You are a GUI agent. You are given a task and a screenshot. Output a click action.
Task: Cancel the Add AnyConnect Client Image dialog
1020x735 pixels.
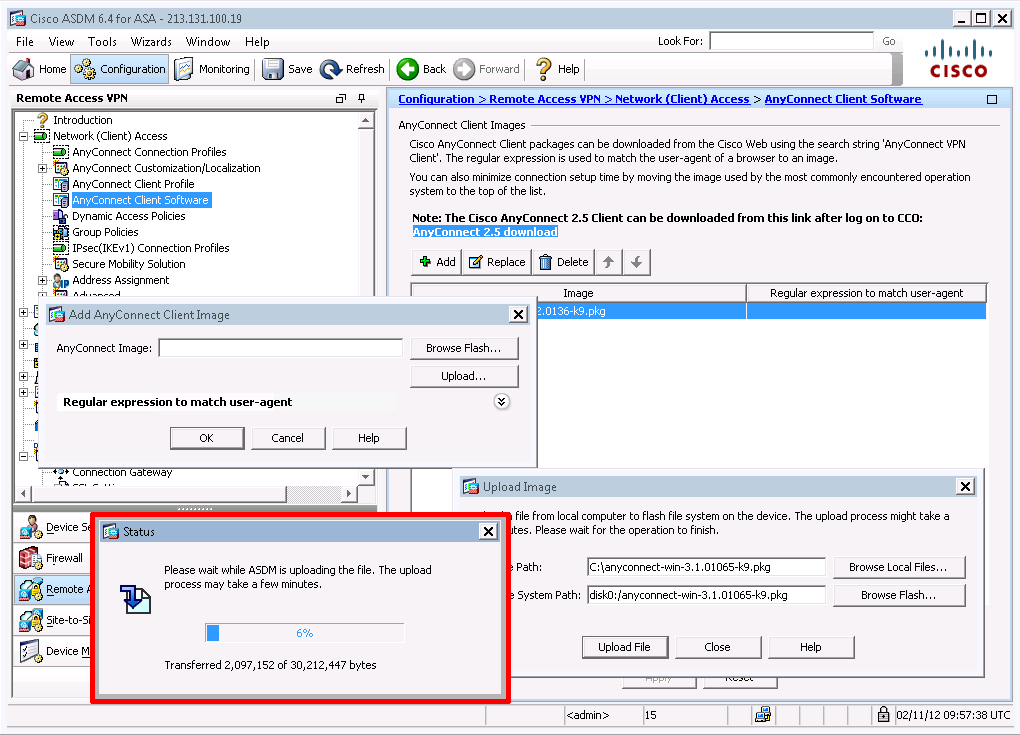point(288,438)
